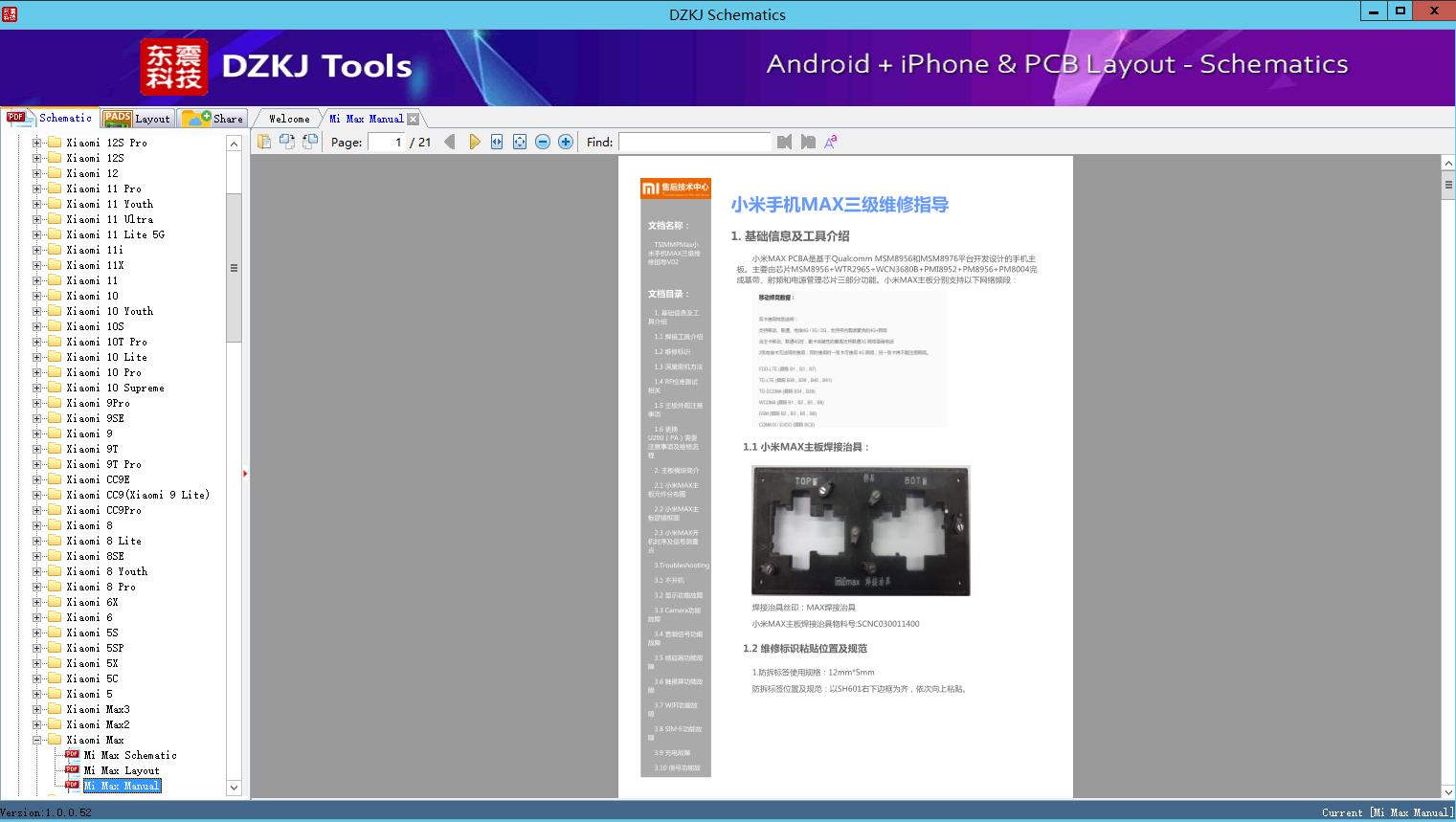Fit the page to width

pos(497,142)
